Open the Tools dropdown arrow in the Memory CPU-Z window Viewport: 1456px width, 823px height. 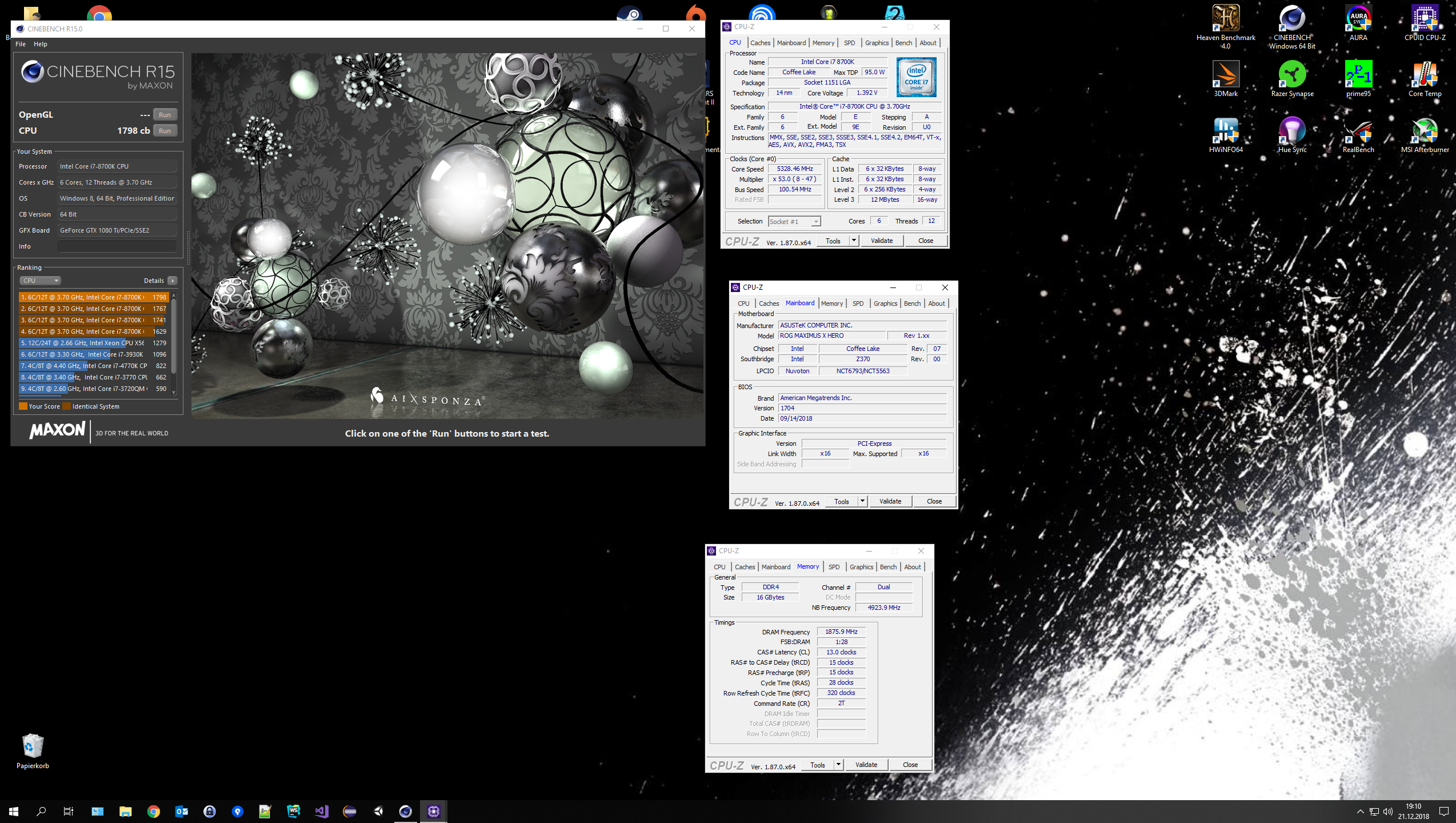tap(838, 765)
